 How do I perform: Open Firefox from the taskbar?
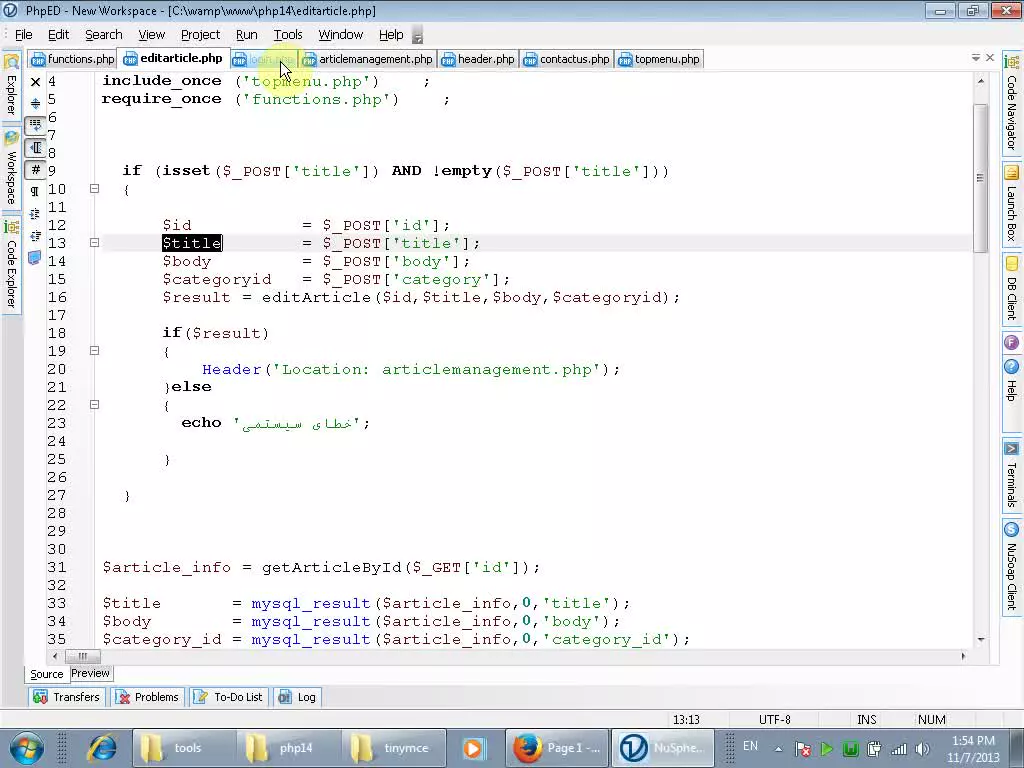pos(557,747)
